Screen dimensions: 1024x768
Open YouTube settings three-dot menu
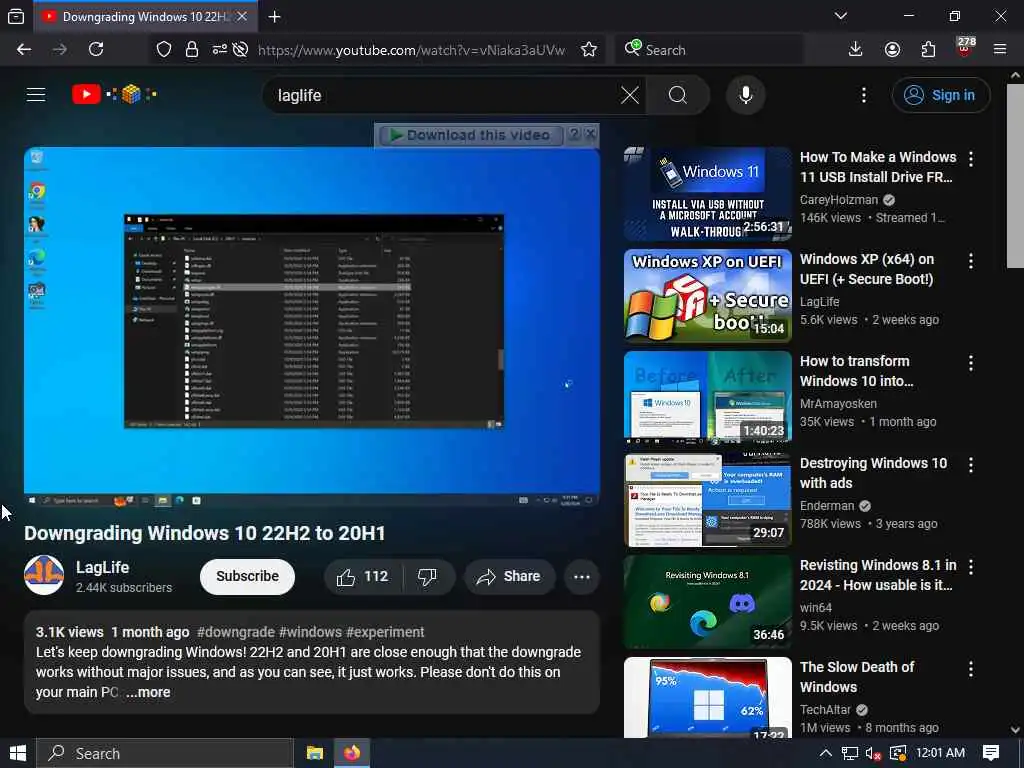click(x=863, y=95)
